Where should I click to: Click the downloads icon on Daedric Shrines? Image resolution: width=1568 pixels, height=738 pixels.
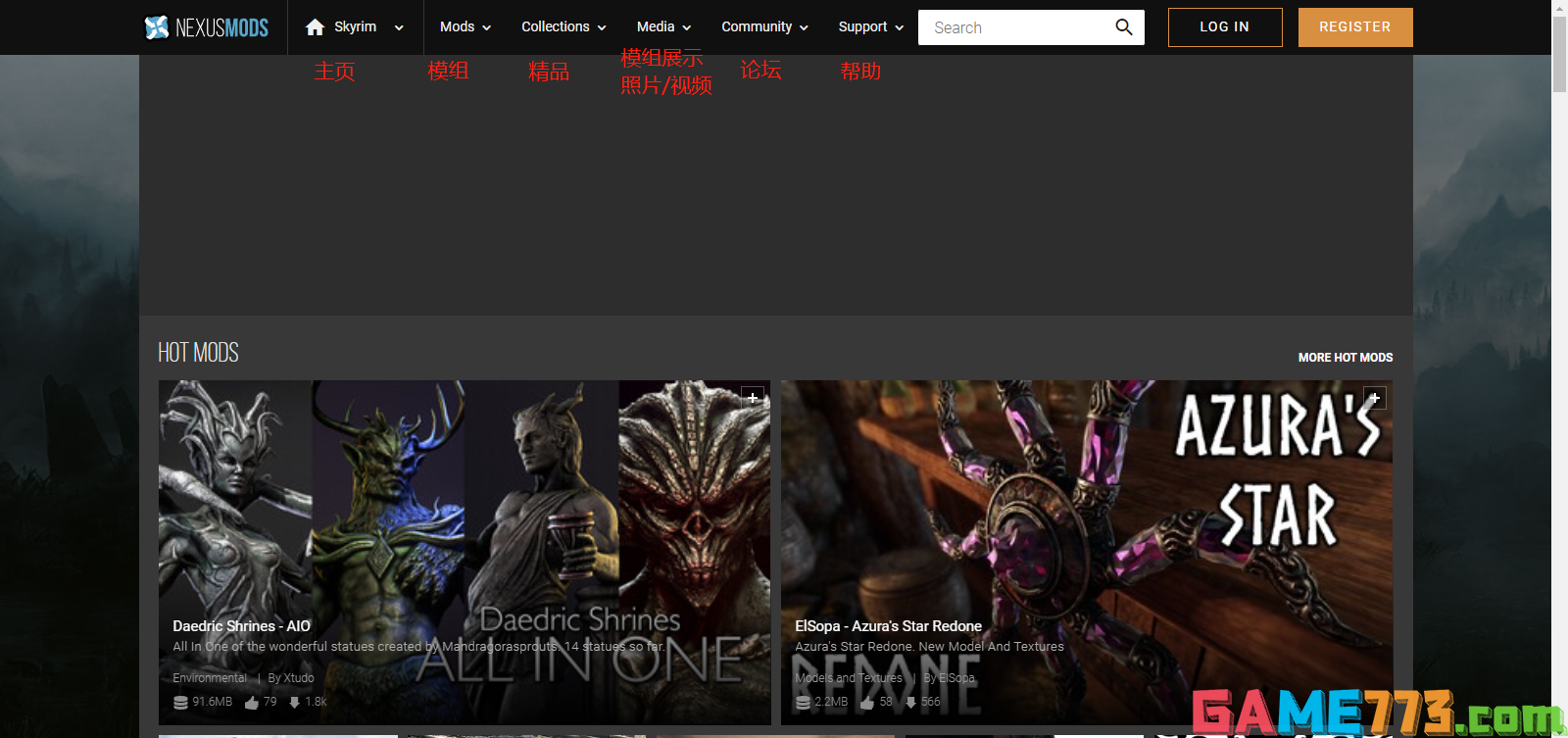point(294,703)
